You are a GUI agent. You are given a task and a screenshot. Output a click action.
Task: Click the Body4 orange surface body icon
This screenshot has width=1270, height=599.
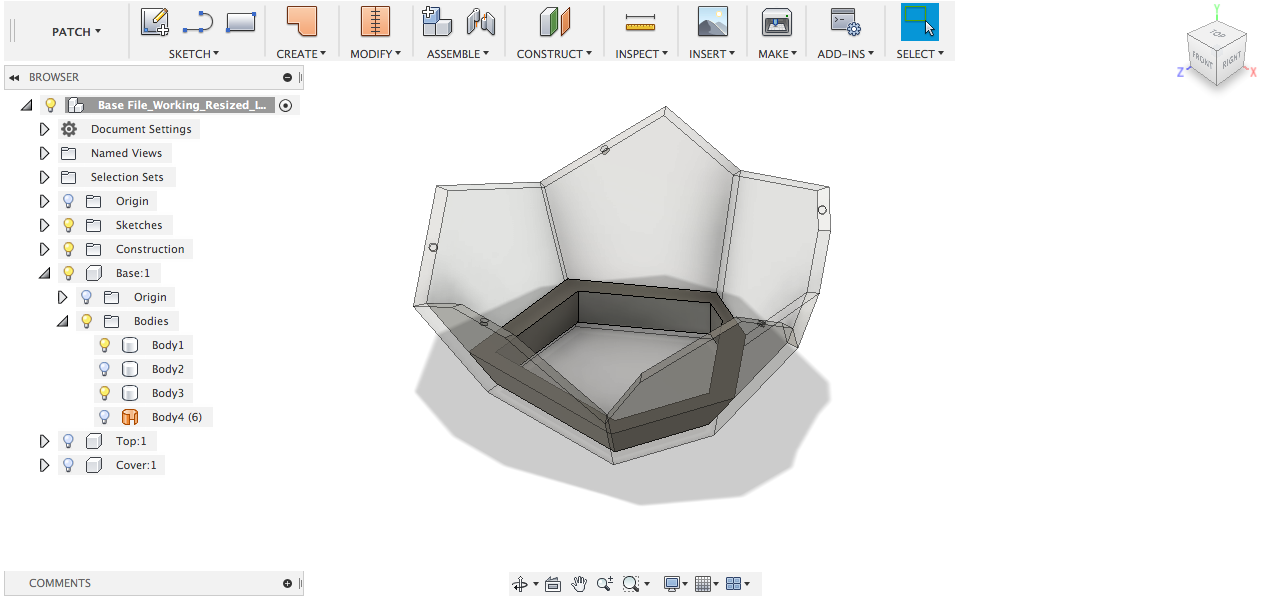pyautogui.click(x=129, y=417)
